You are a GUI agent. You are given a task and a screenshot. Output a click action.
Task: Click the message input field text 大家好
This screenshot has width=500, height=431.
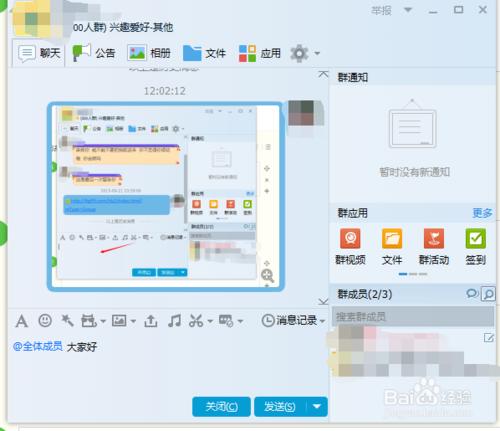(x=82, y=347)
